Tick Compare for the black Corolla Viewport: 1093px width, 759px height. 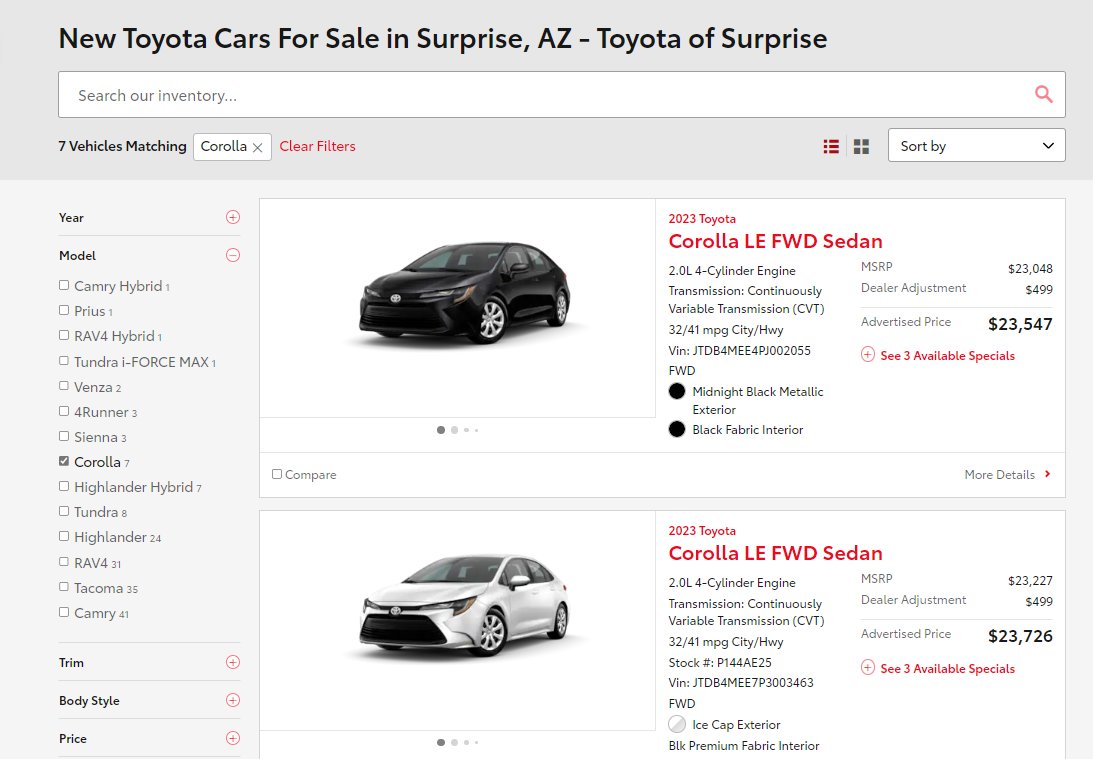pos(277,474)
